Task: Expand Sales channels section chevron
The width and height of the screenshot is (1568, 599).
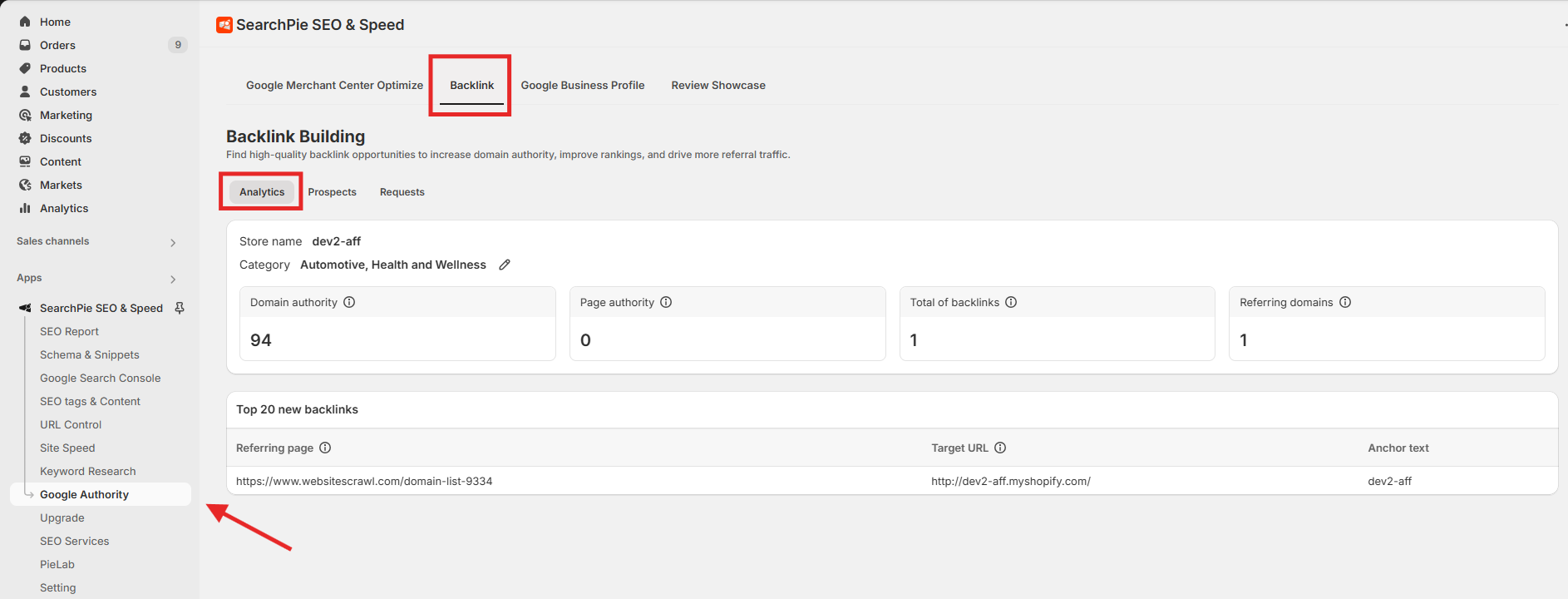Action: click(173, 243)
